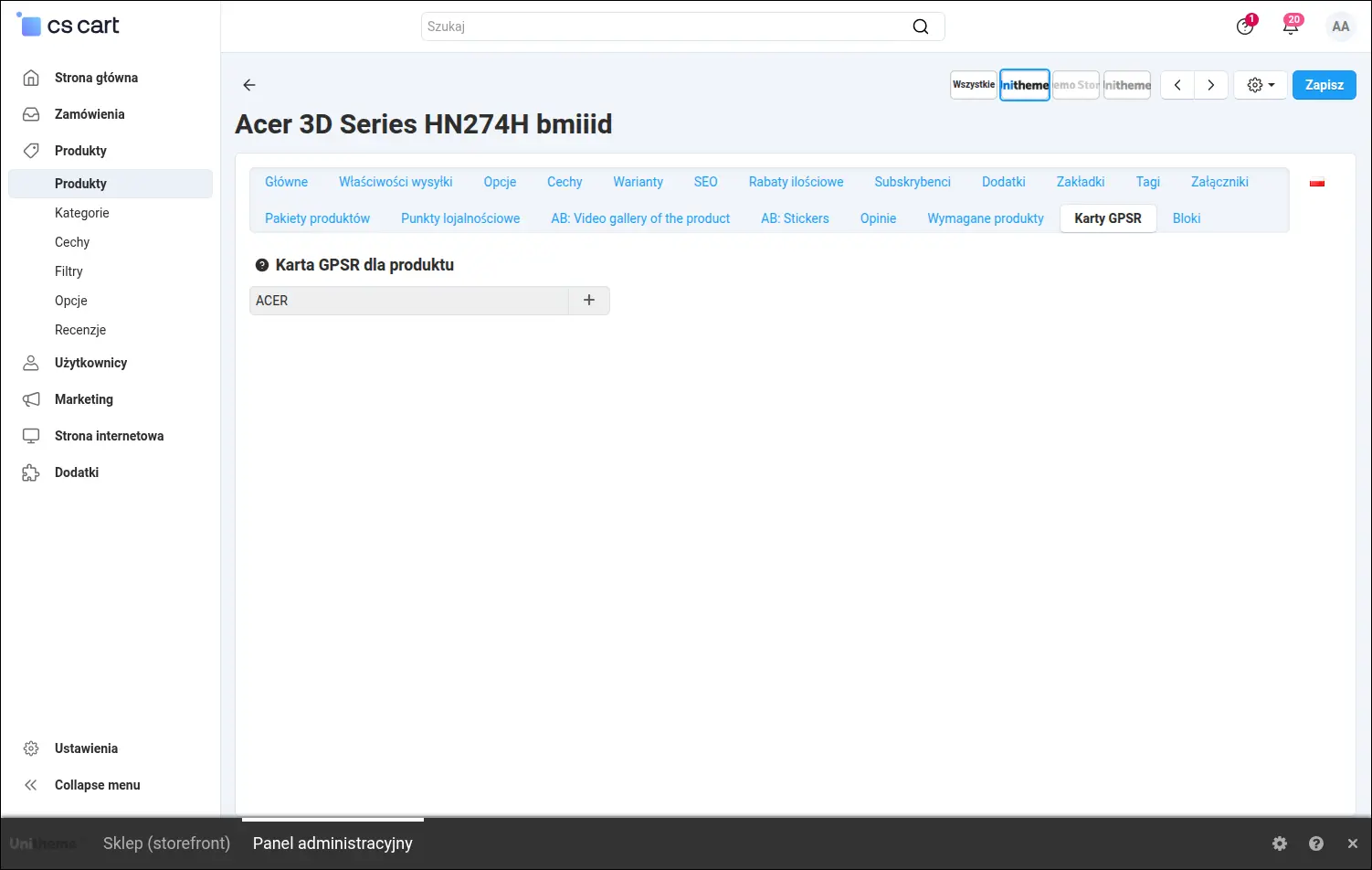The image size is (1372, 870).
Task: Open the Bloki tab
Action: click(x=1187, y=218)
